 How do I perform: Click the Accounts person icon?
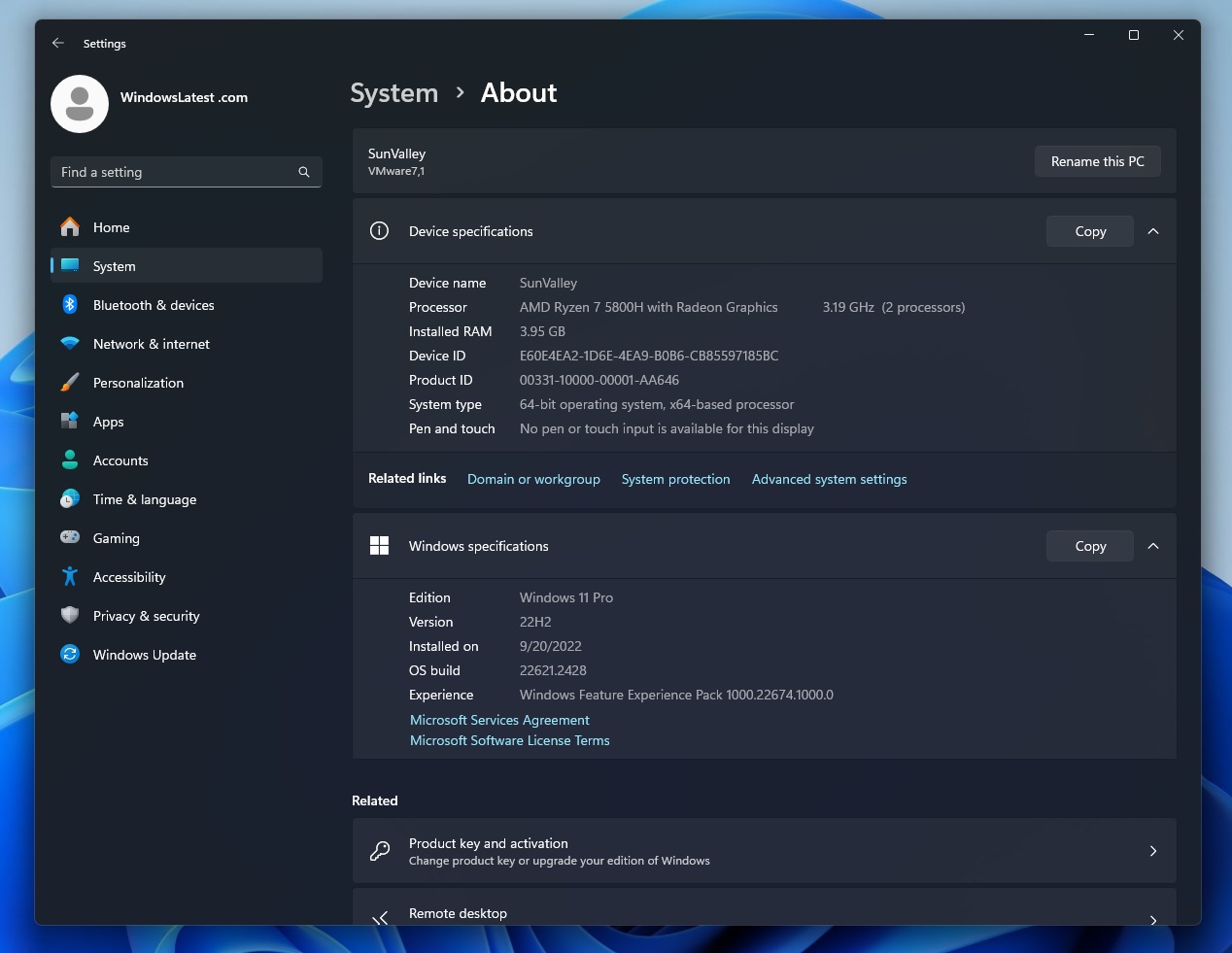coord(70,459)
